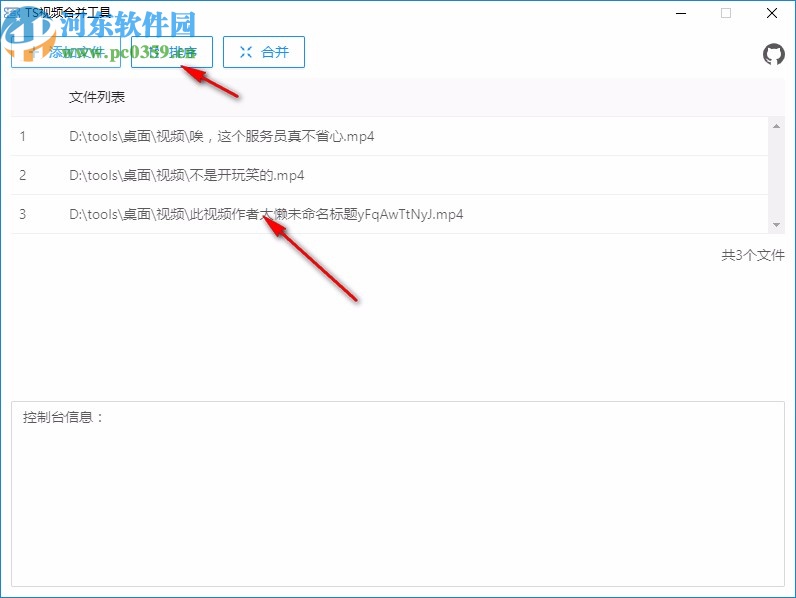Click the 文件列表 column header
Image resolution: width=796 pixels, height=598 pixels.
coord(97,97)
